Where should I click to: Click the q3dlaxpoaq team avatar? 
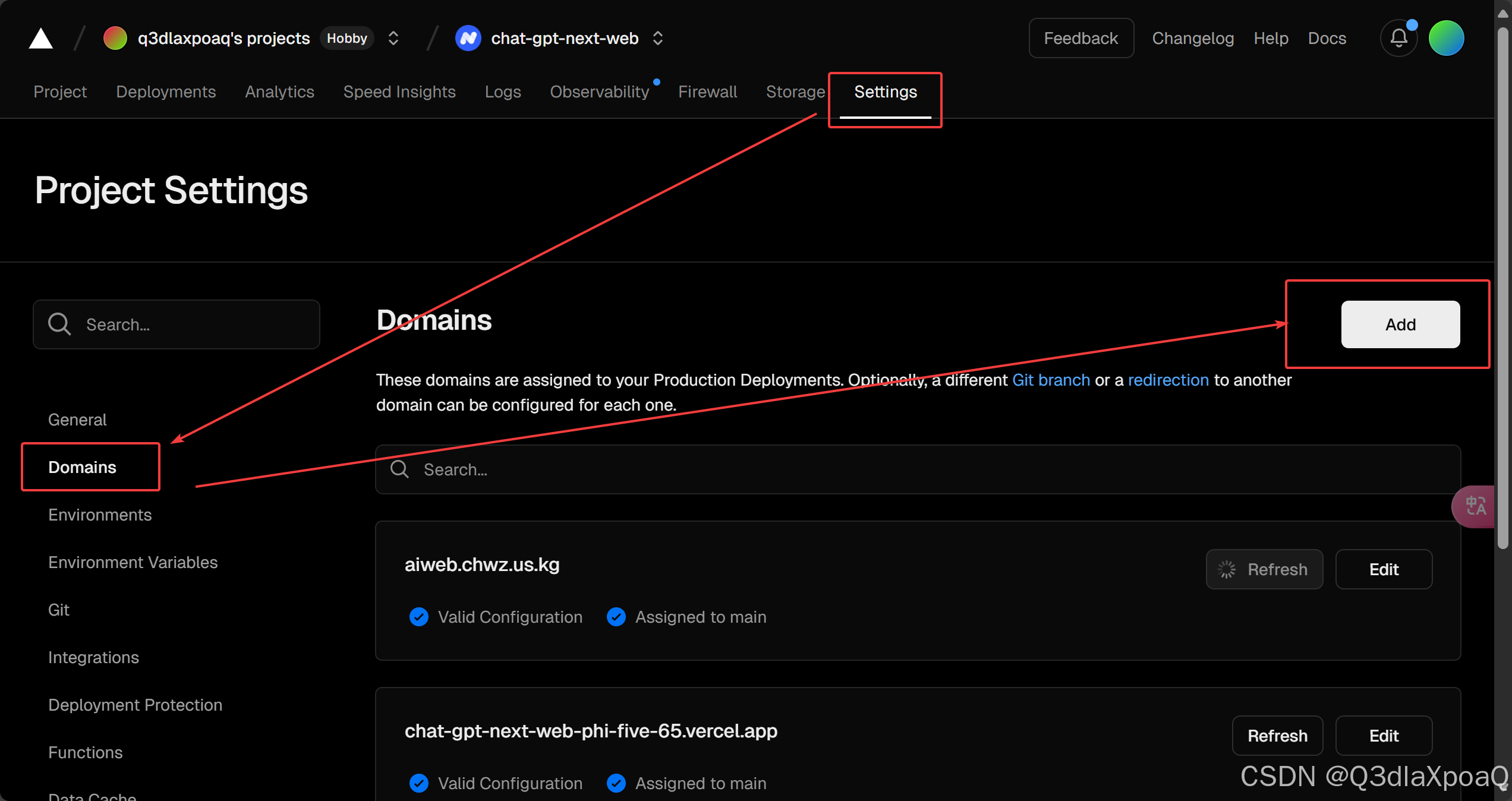pos(115,39)
